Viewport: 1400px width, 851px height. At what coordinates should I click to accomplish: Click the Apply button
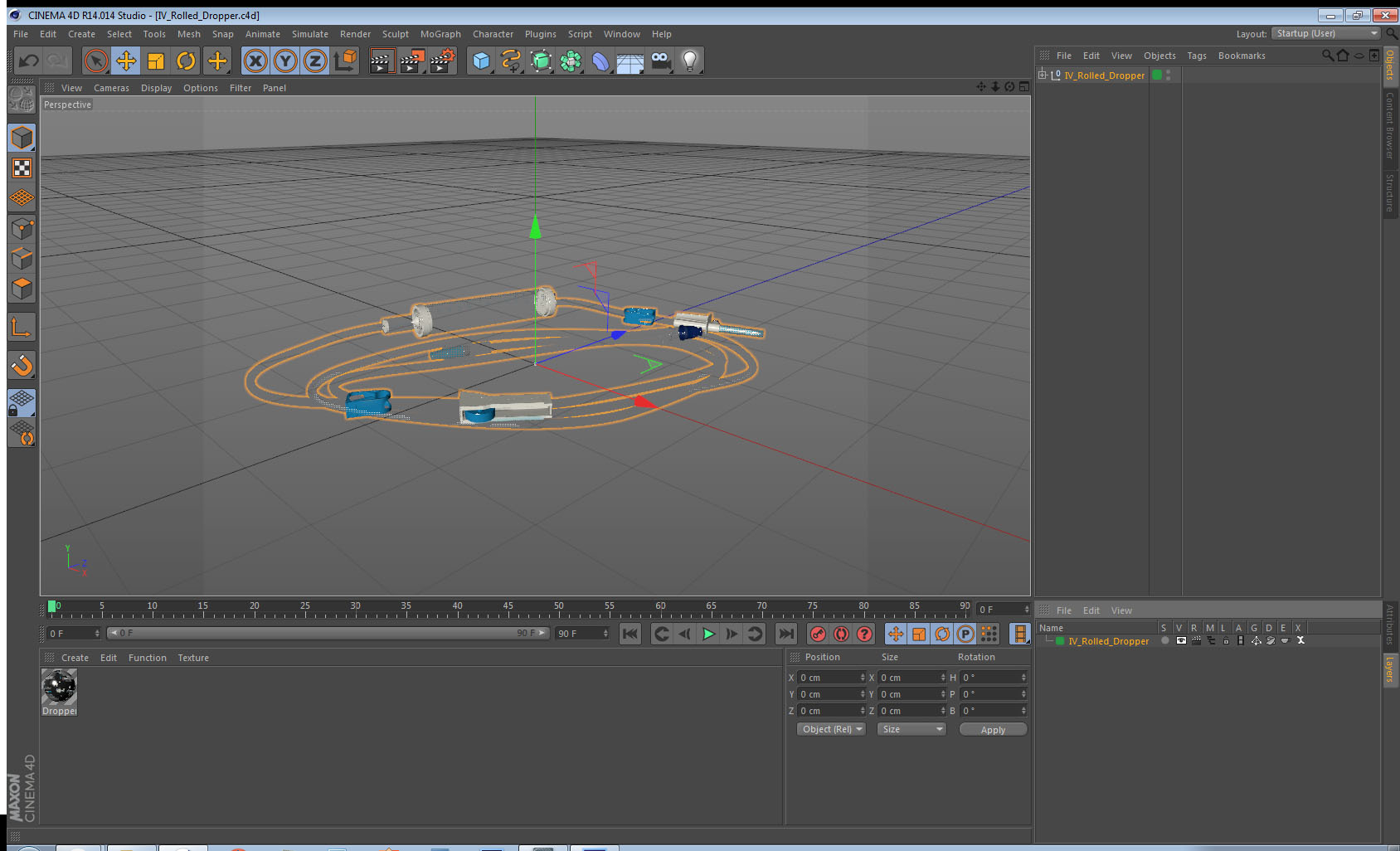993,730
